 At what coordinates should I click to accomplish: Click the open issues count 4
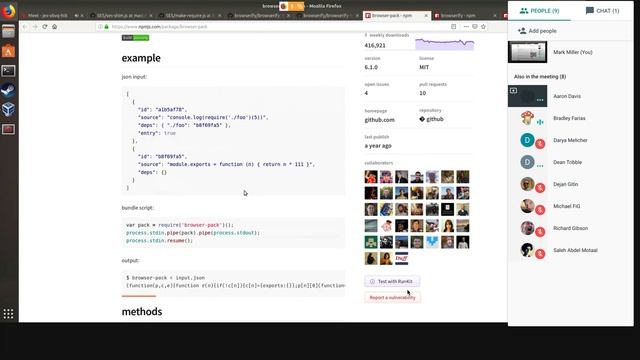366,93
